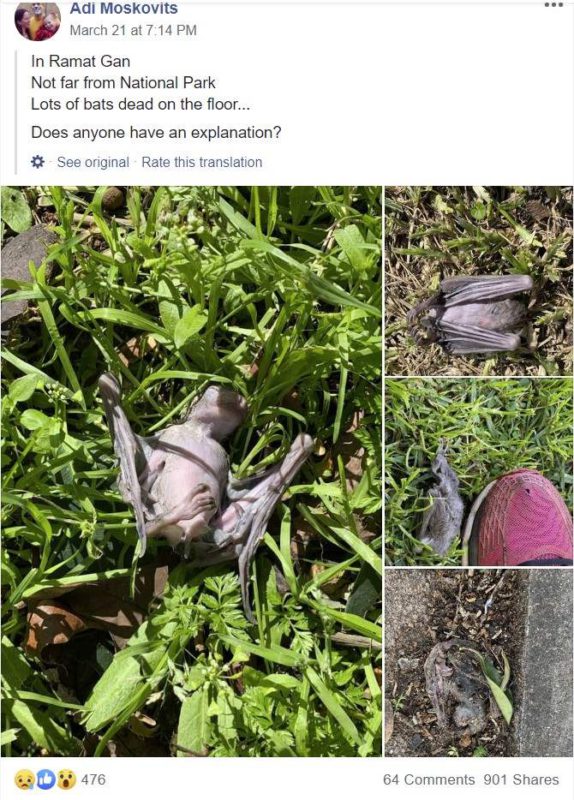Open the three-dot post options menu

pos(553,5)
